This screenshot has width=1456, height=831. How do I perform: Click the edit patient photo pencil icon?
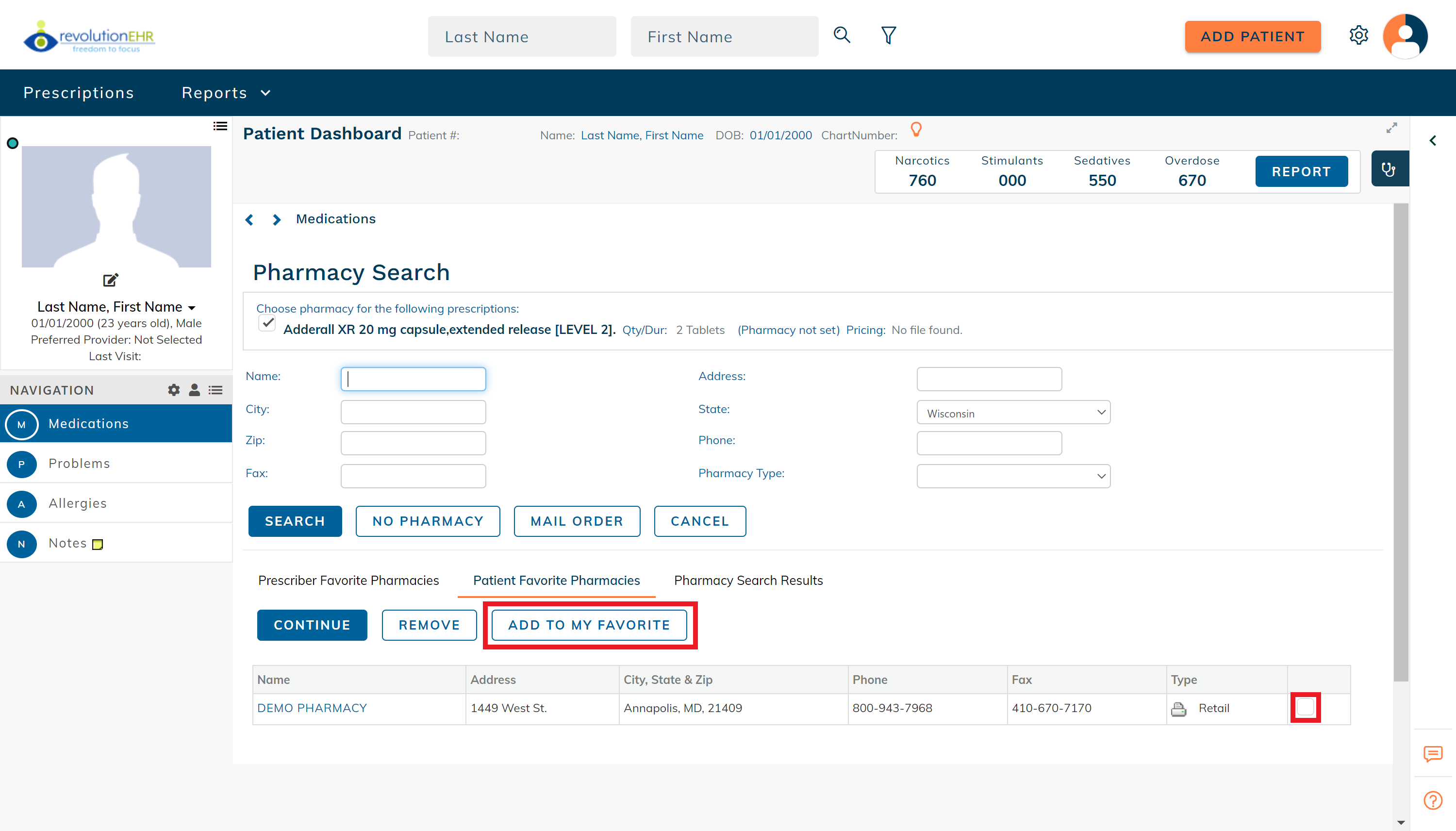(x=110, y=280)
